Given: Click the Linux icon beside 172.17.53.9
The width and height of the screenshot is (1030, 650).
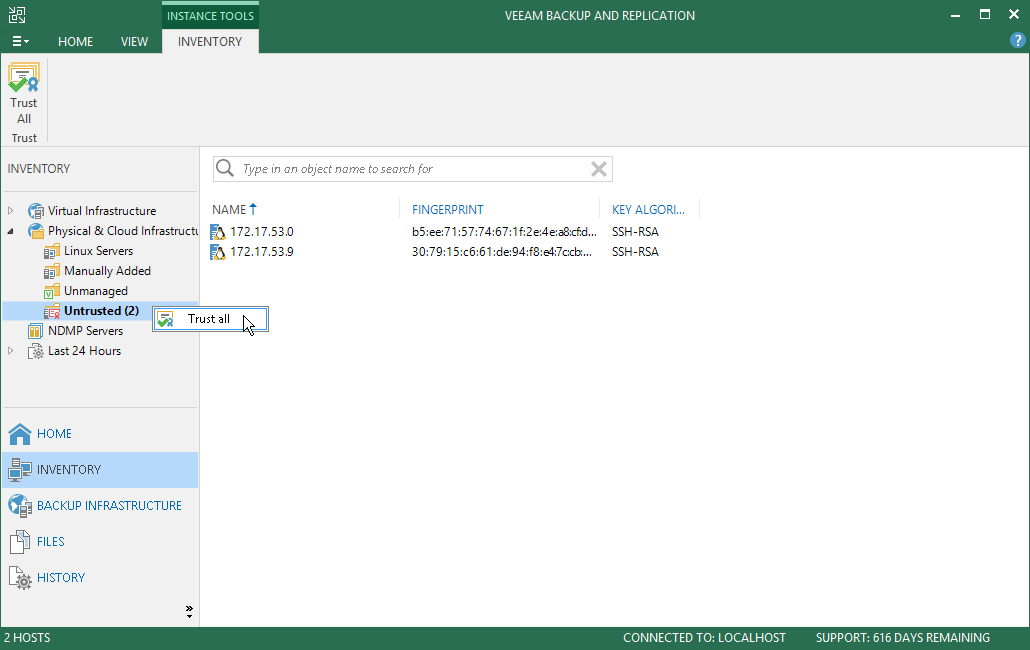Looking at the screenshot, I should pyautogui.click(x=217, y=252).
